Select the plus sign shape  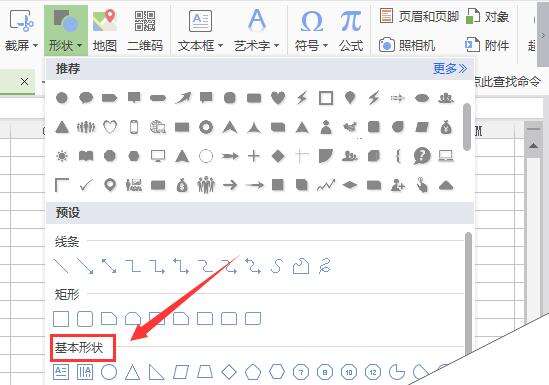pyautogui.click(x=254, y=156)
